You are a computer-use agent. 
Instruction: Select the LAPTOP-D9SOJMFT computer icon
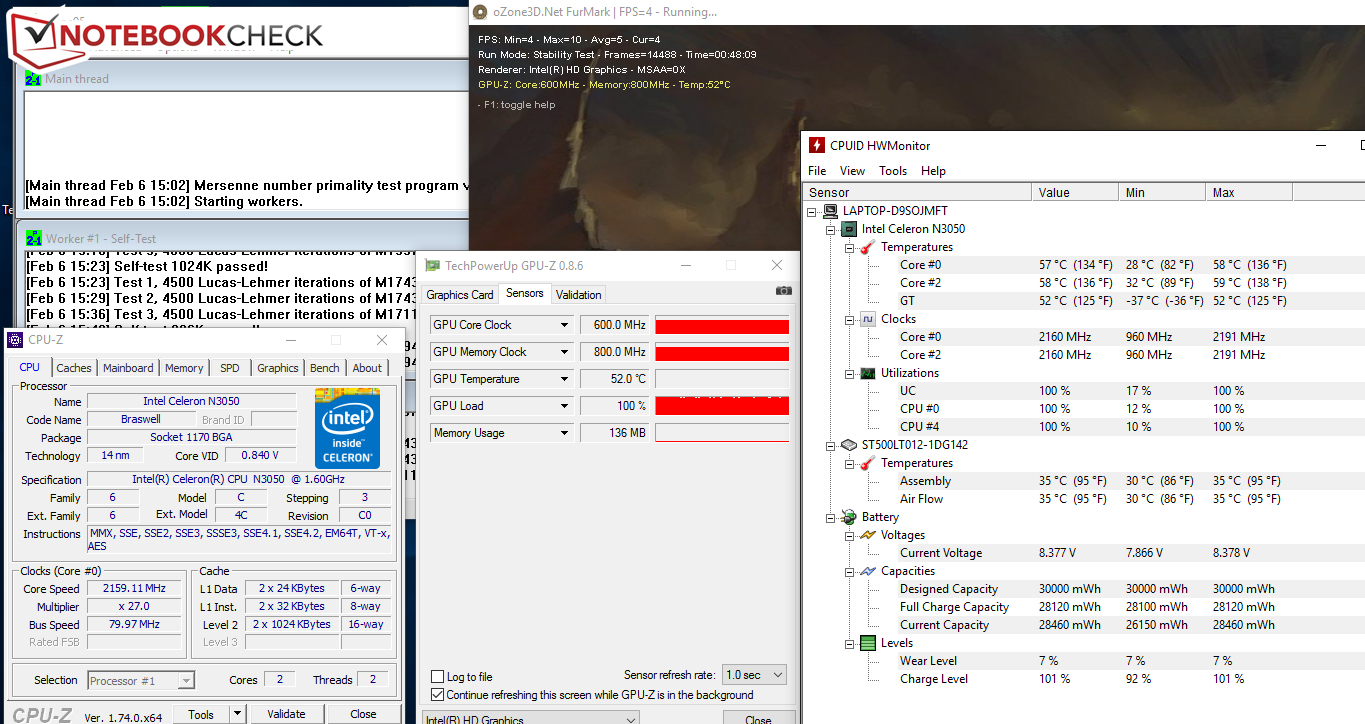click(829, 211)
